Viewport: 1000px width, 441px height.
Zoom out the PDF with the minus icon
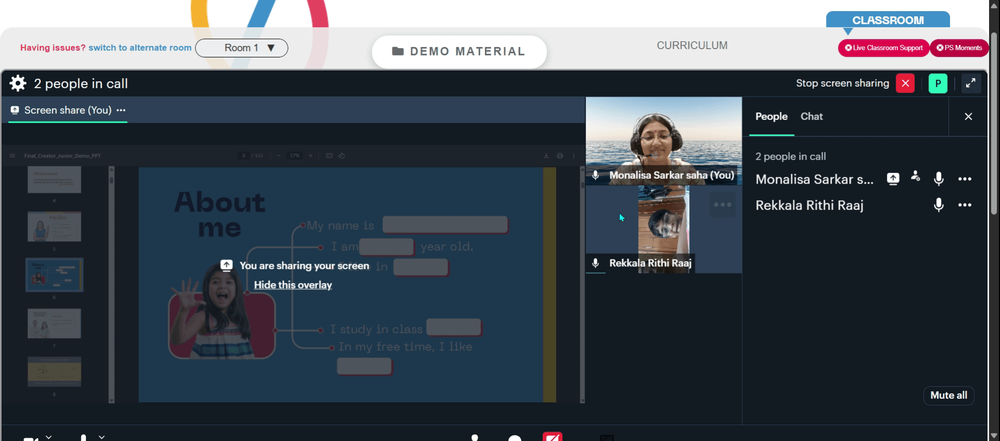pyautogui.click(x=279, y=156)
